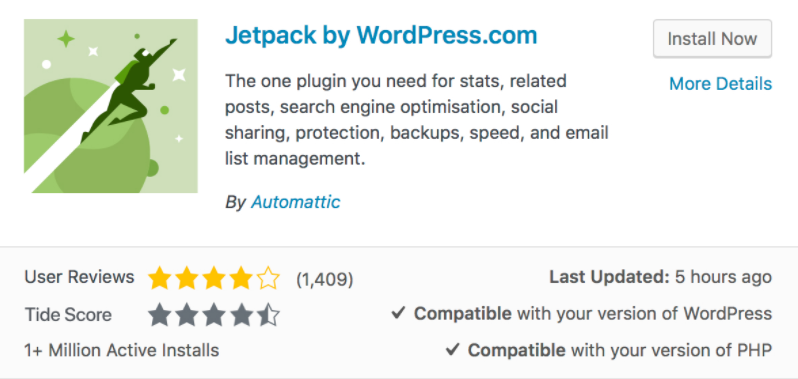Image resolution: width=798 pixels, height=379 pixels.
Task: Click the first gold user review star
Action: [160, 278]
